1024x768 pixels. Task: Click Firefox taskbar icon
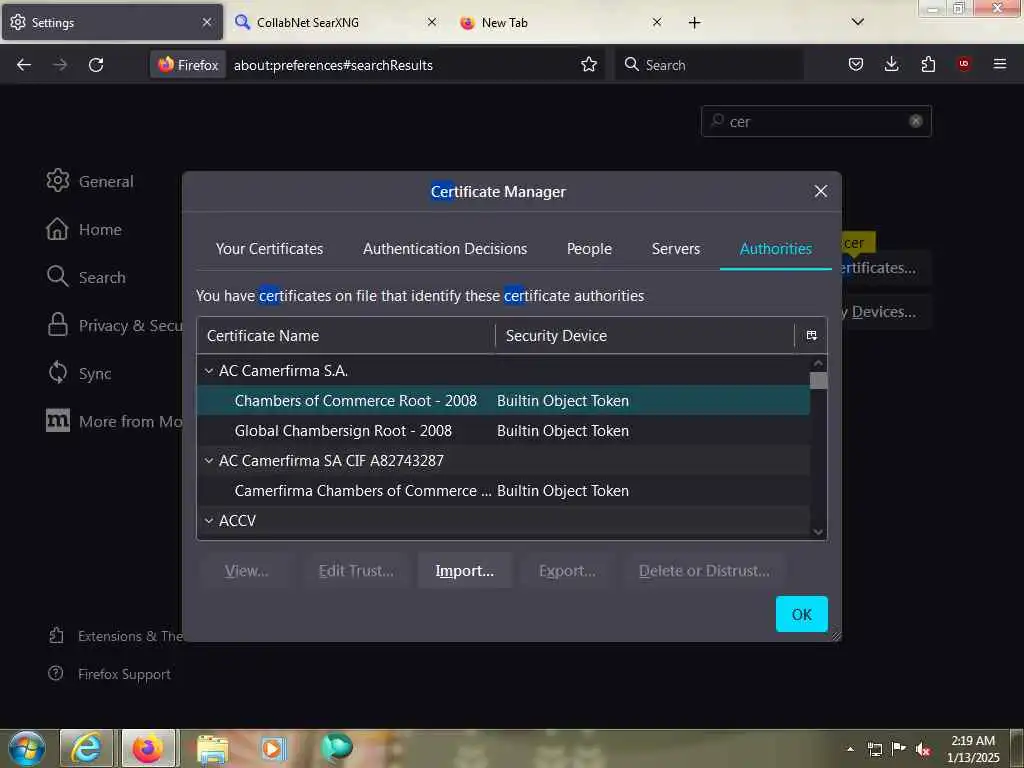click(x=148, y=748)
